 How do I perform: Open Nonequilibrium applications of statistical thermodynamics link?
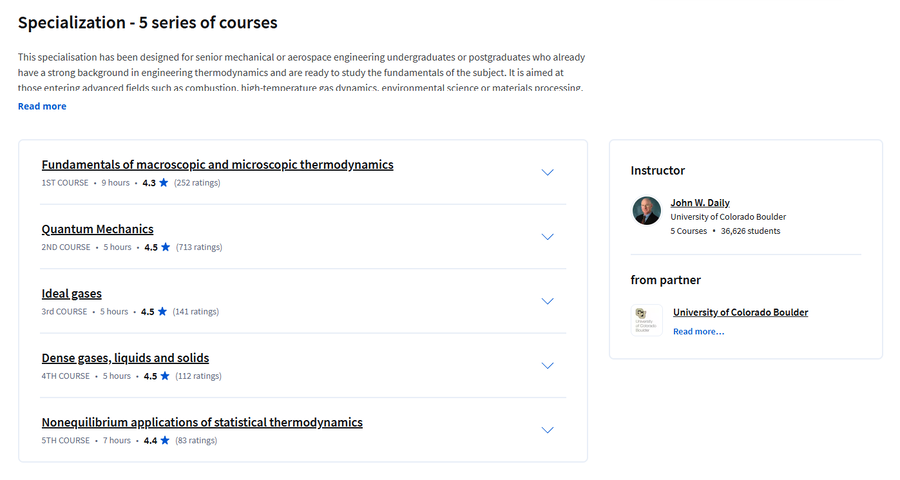(x=202, y=422)
